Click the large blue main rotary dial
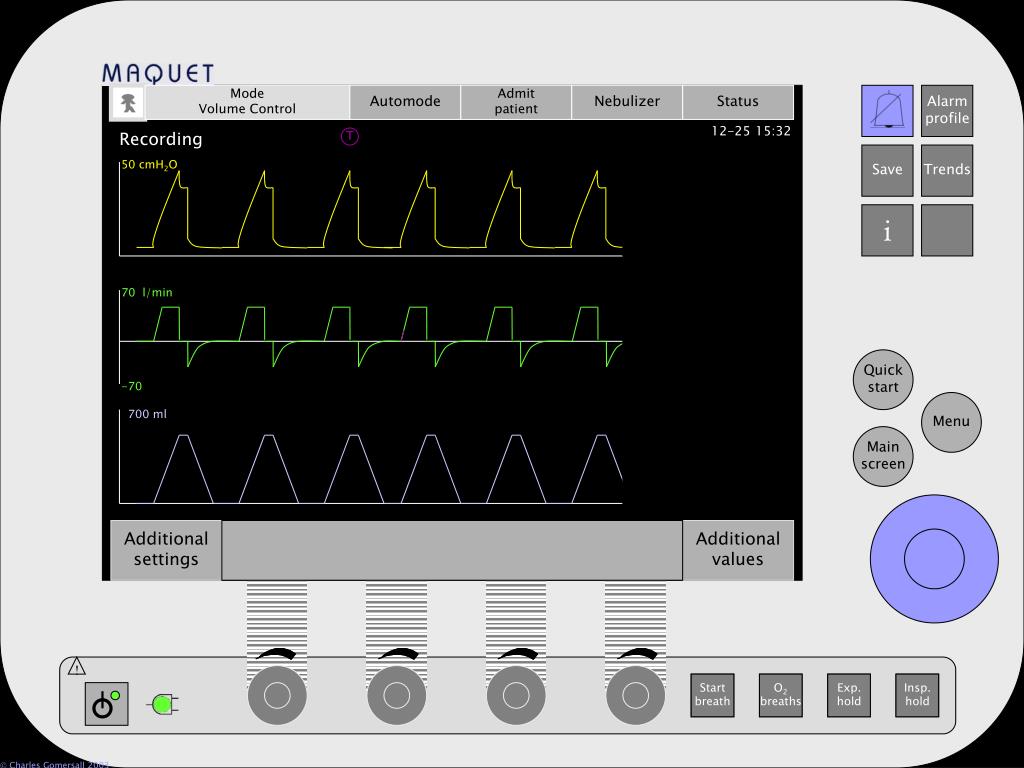Image resolution: width=1024 pixels, height=768 pixels. click(934, 558)
